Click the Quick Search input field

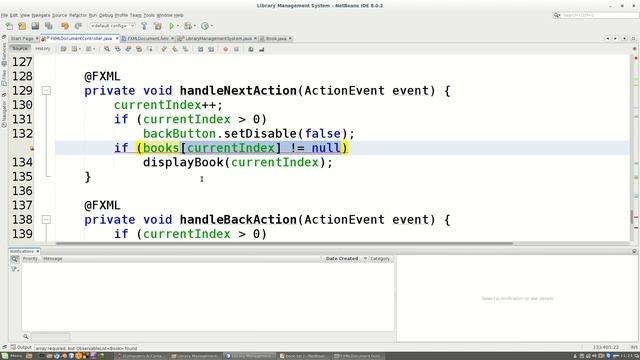[x=600, y=15]
